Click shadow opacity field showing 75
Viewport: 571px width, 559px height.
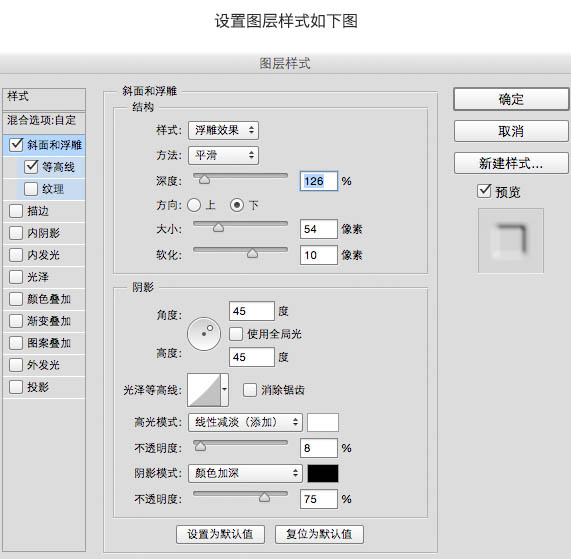319,499
